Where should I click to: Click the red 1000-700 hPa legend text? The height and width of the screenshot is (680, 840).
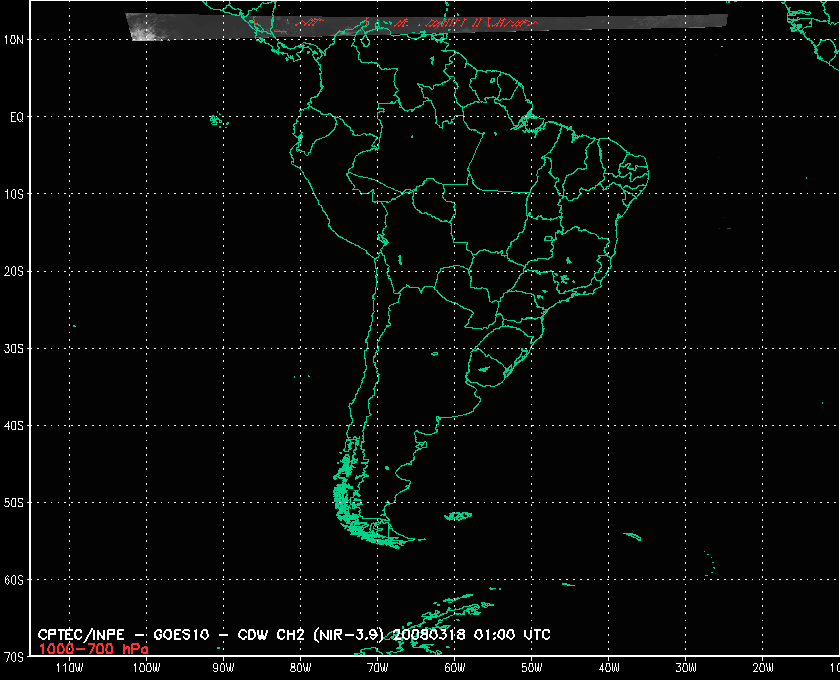[x=93, y=649]
